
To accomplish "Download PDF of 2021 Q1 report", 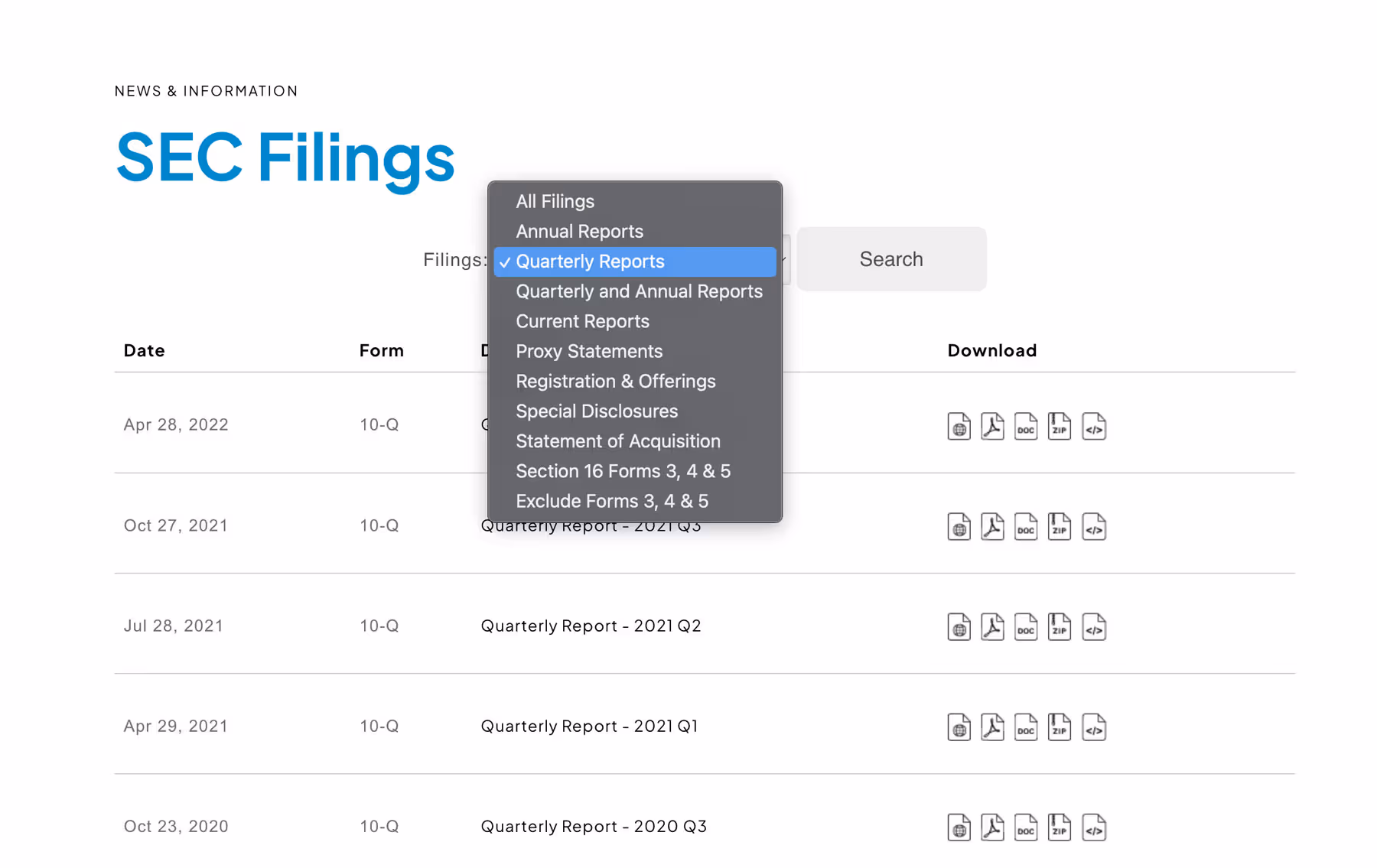I will pyautogui.click(x=992, y=727).
